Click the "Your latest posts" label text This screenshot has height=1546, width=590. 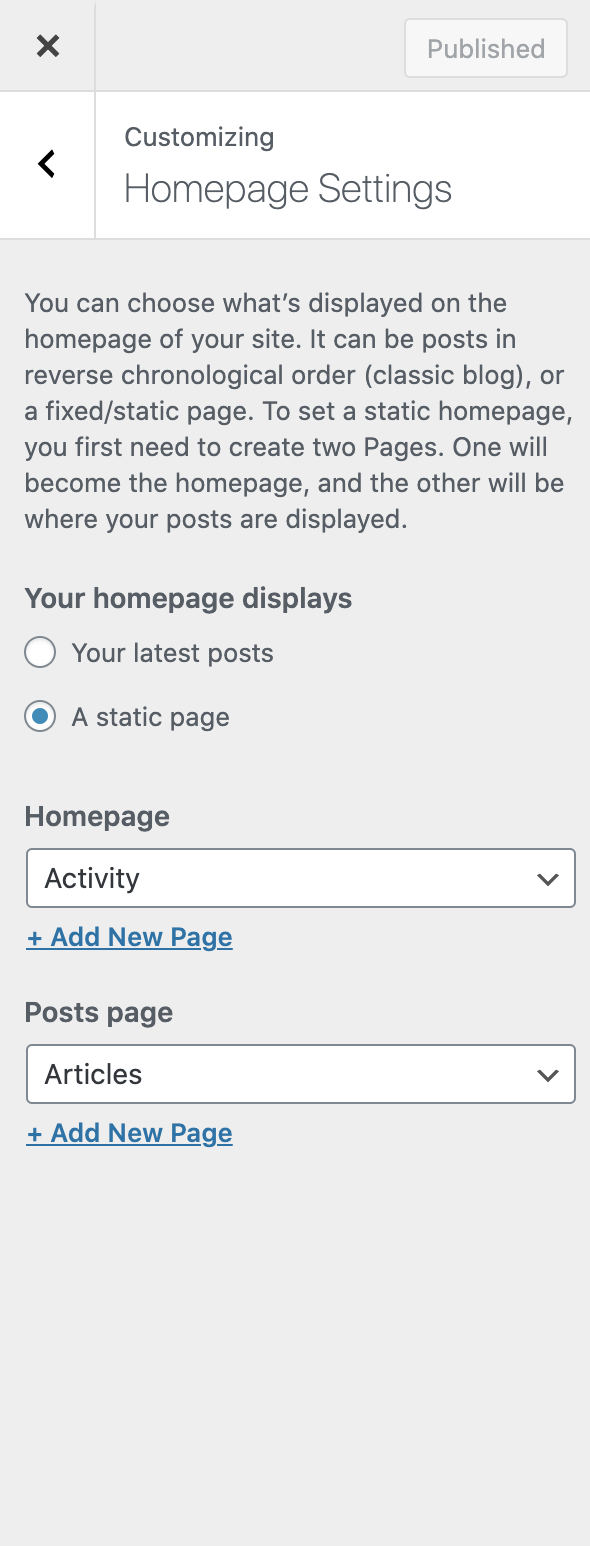coord(172,654)
